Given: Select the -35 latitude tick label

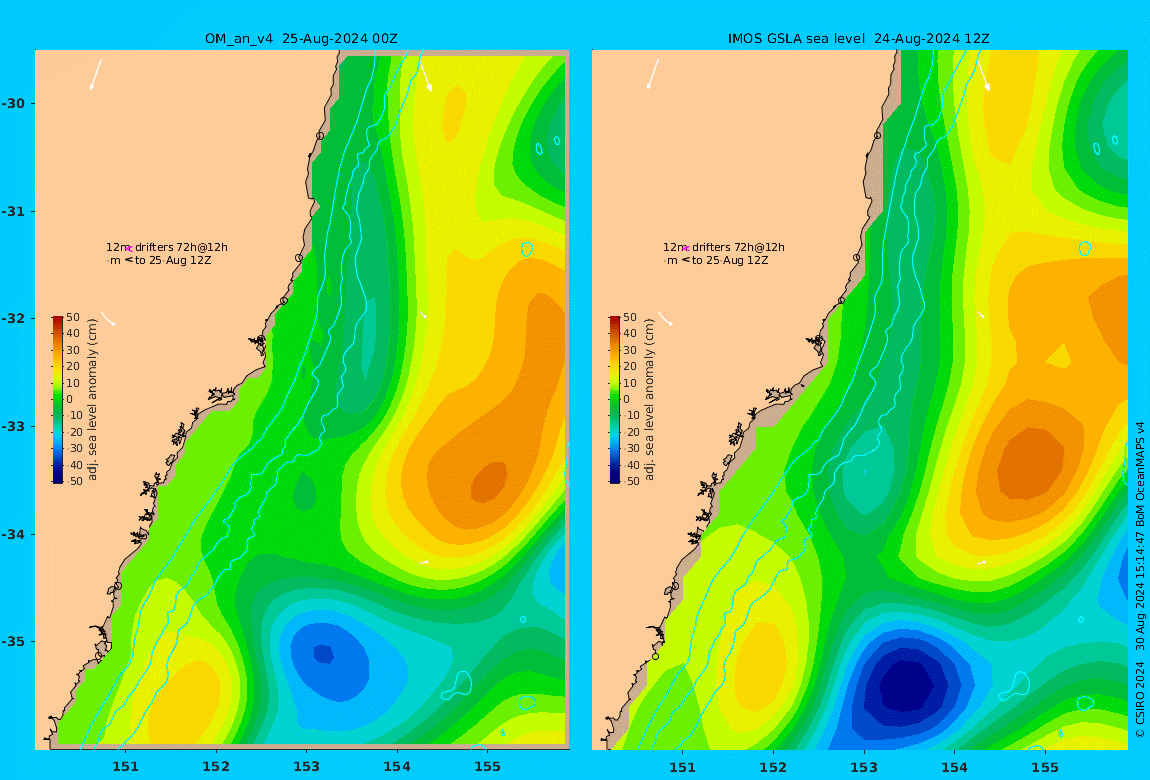Looking at the screenshot, I should point(13,641).
